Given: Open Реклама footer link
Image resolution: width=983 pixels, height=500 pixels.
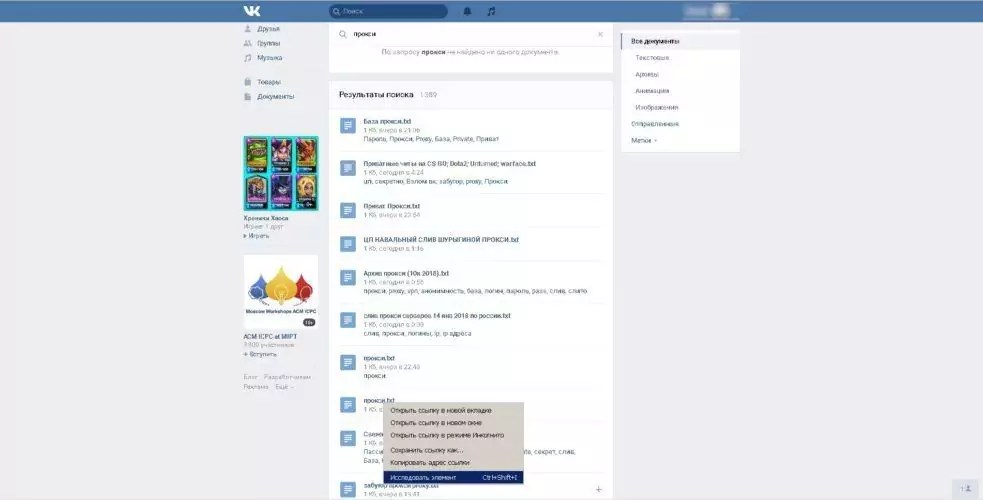Looking at the screenshot, I should (256, 387).
